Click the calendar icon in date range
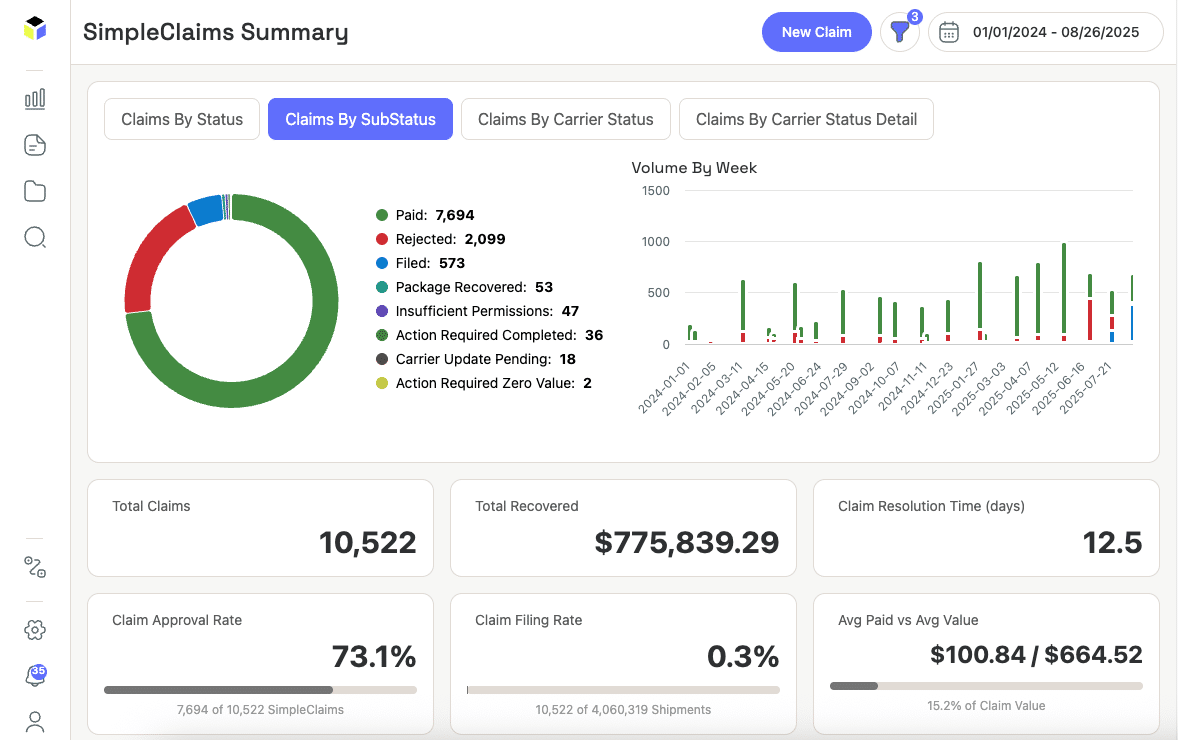 coord(949,32)
